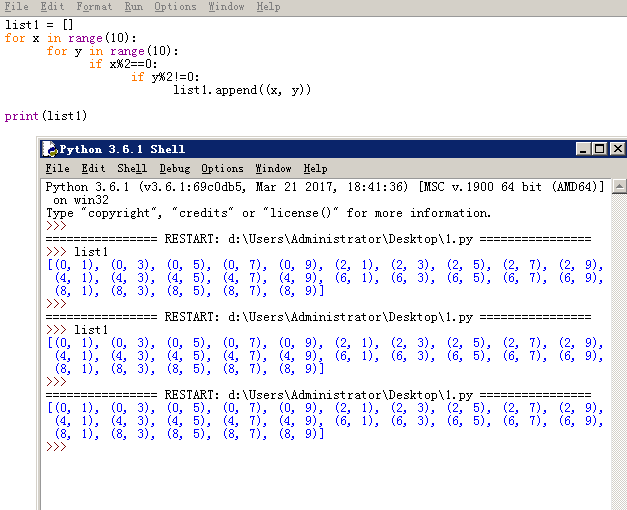Open the Help menu in the Python Shell
The width and height of the screenshot is (627, 510).
(315, 169)
